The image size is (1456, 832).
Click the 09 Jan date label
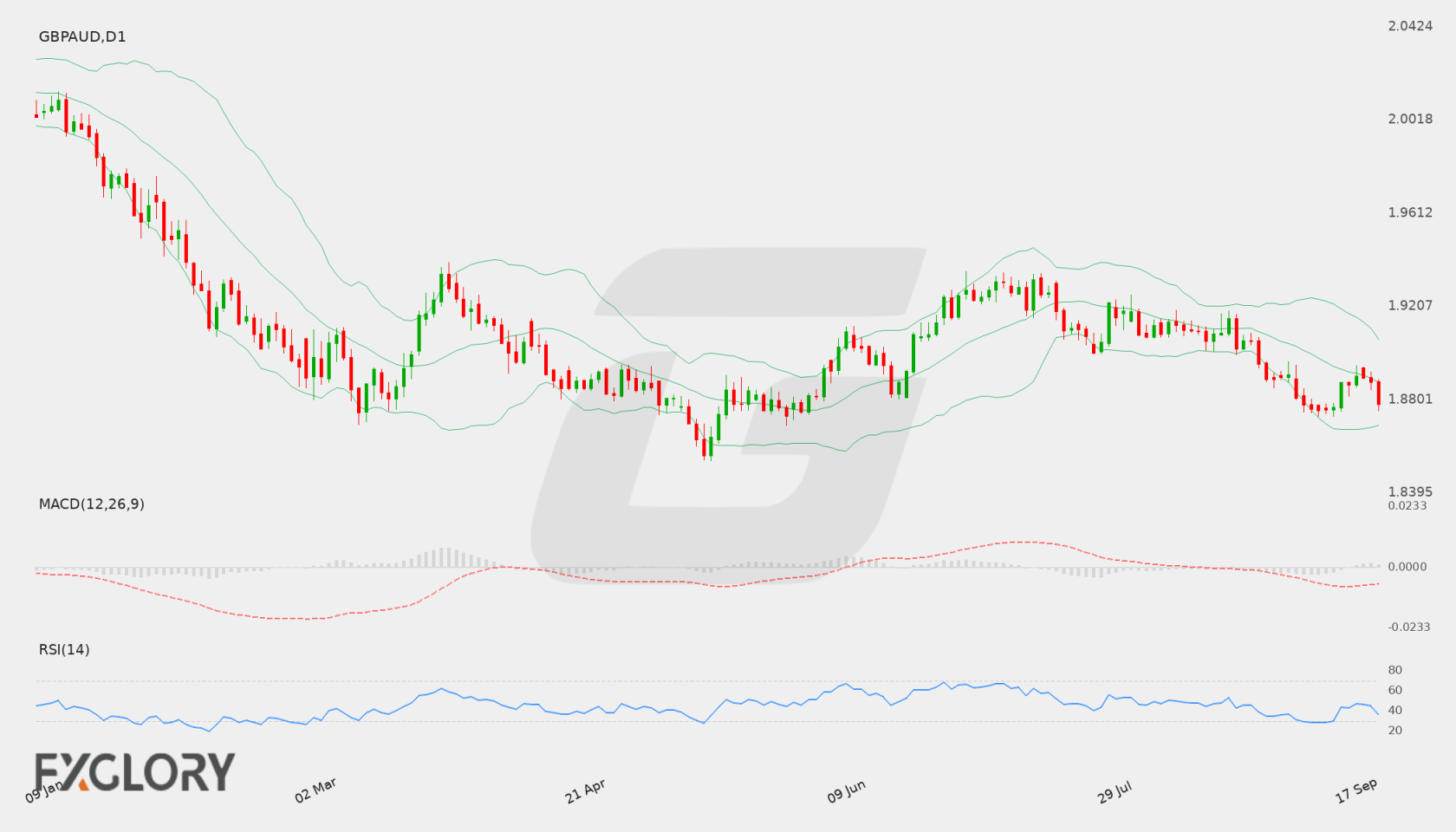(43, 791)
